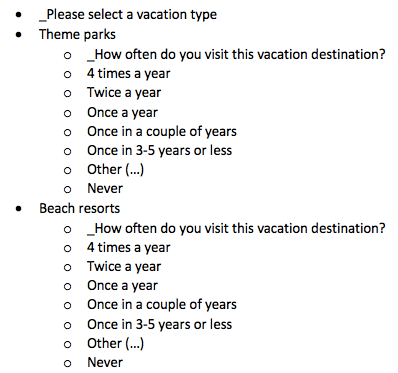Image resolution: width=398 pixels, height=373 pixels.
Task: Choose 'Twice a year' under Theme parks
Action: (x=124, y=93)
